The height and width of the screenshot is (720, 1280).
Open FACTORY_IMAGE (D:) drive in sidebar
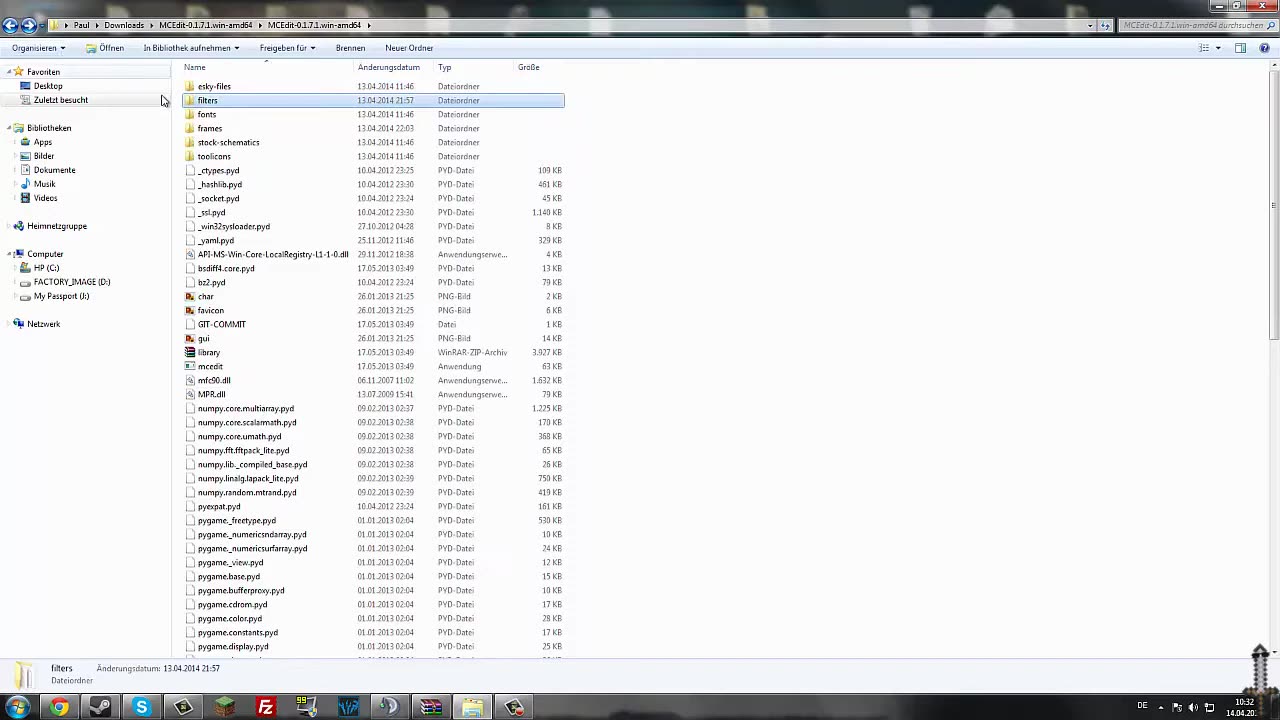[72, 282]
